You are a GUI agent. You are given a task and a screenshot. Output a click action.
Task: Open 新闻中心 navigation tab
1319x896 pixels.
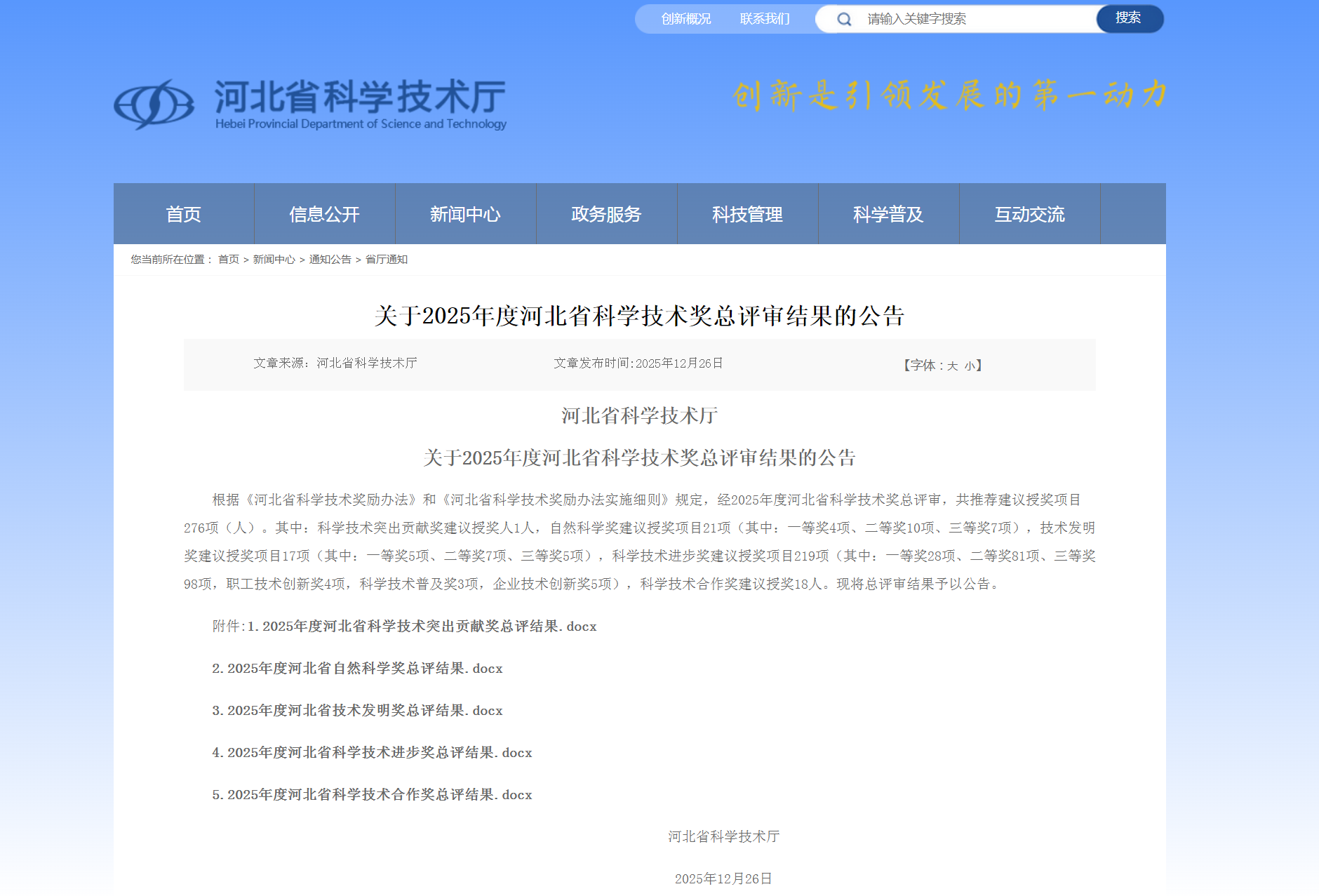(x=466, y=214)
